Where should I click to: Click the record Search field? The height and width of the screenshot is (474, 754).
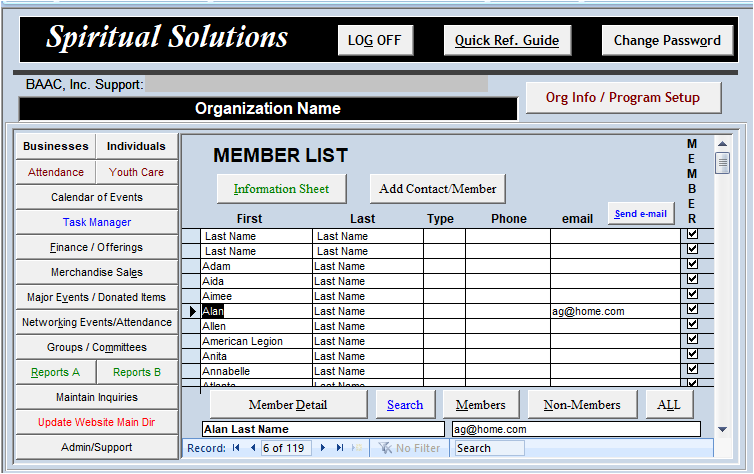coord(489,448)
